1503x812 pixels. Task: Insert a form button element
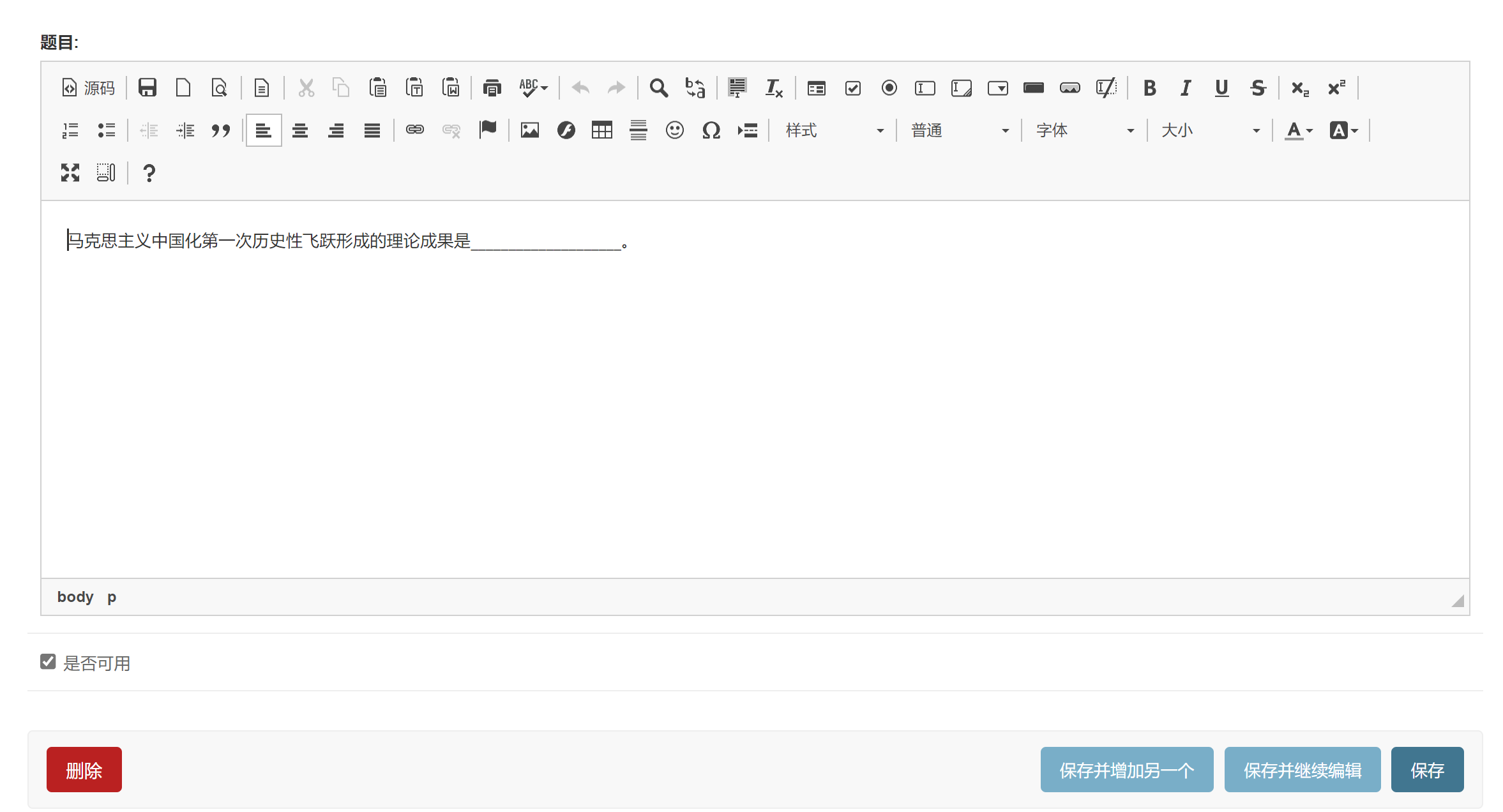point(1033,87)
